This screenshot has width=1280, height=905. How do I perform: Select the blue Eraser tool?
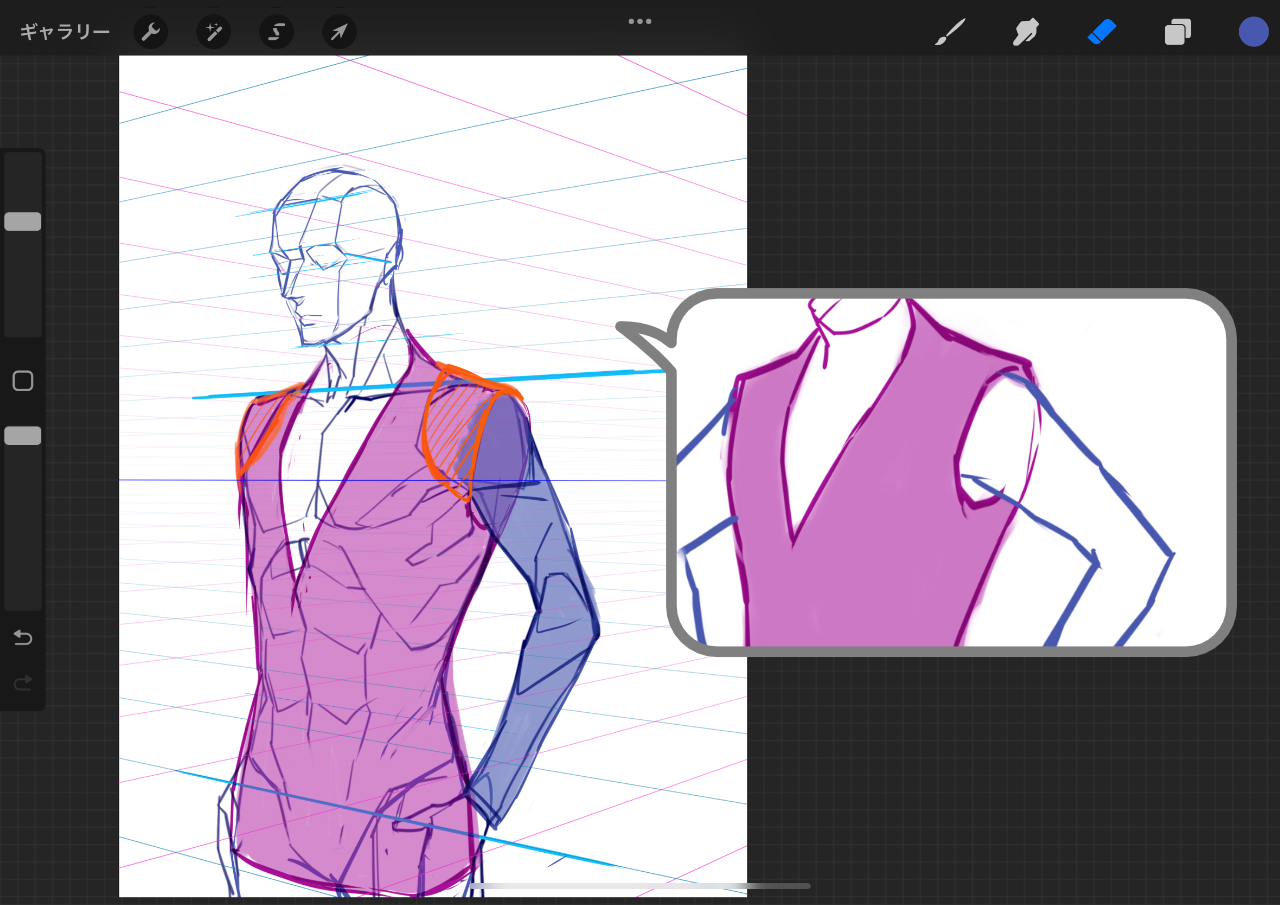pos(1101,32)
